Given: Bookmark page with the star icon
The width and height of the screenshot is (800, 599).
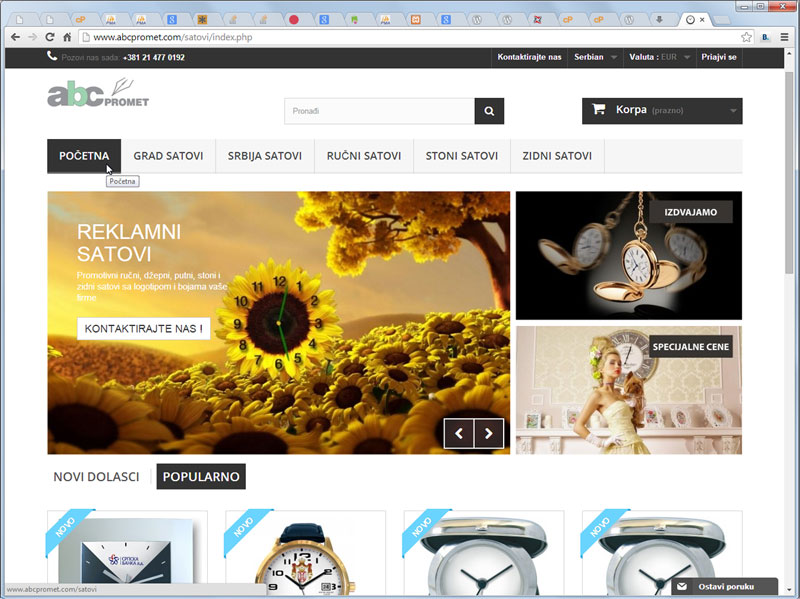Looking at the screenshot, I should (746, 37).
